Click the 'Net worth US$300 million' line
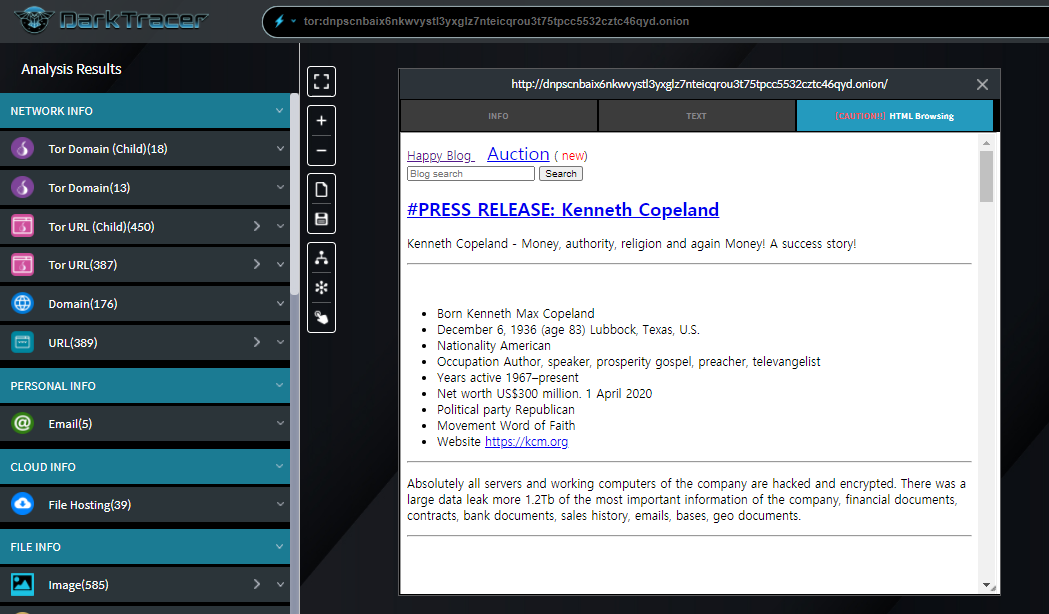The height and width of the screenshot is (614, 1049). [x=545, y=393]
